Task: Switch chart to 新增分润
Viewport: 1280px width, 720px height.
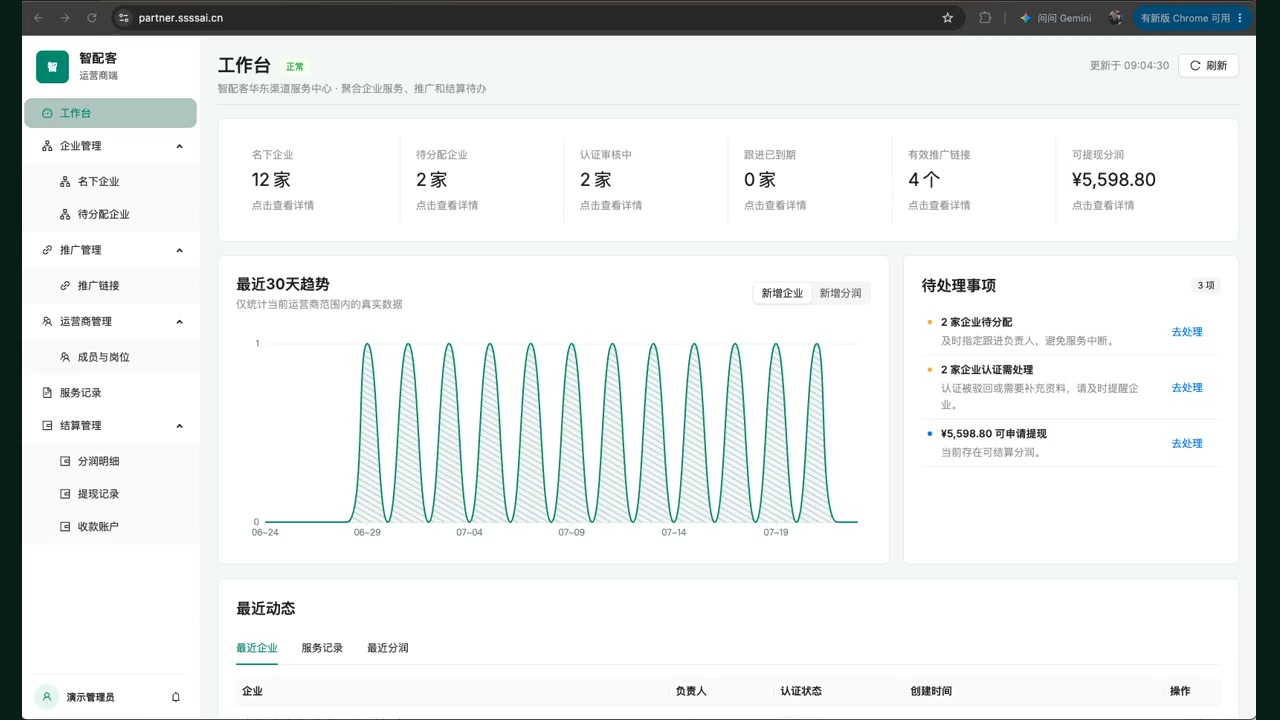Action: pyautogui.click(x=840, y=293)
